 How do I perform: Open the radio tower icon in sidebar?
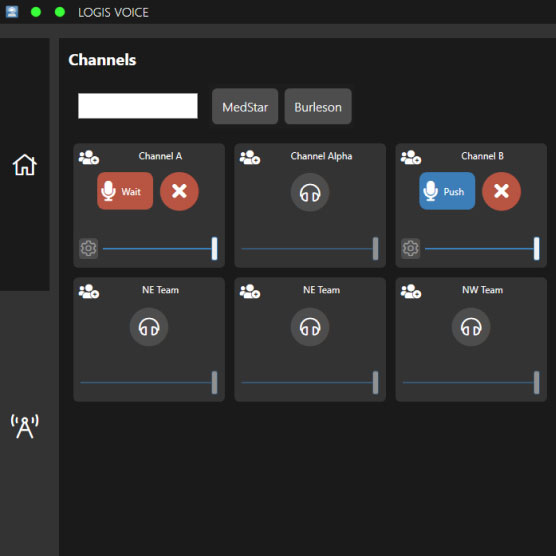pyautogui.click(x=24, y=426)
